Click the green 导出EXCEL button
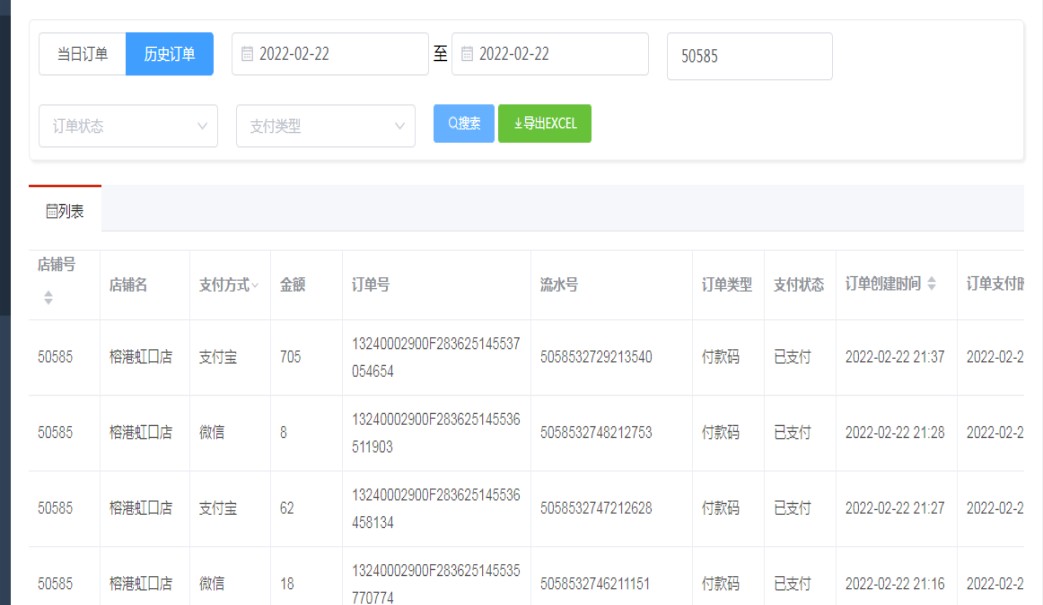Viewport: 1043px width, 605px height. coord(545,124)
